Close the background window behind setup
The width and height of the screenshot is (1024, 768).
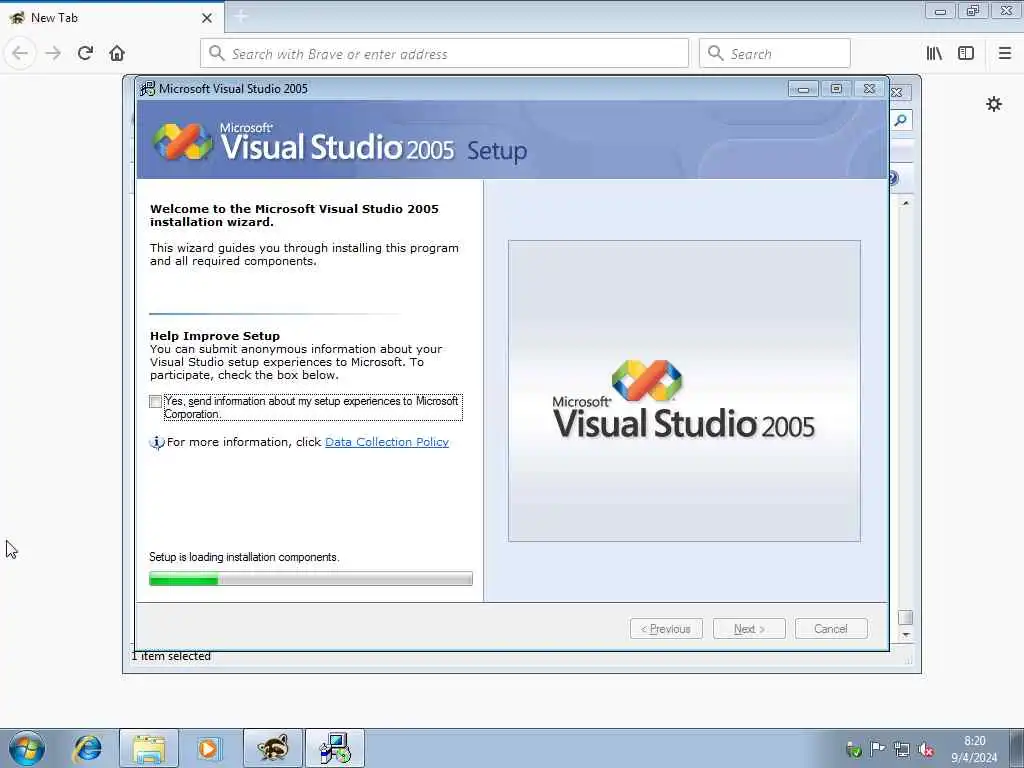(897, 93)
